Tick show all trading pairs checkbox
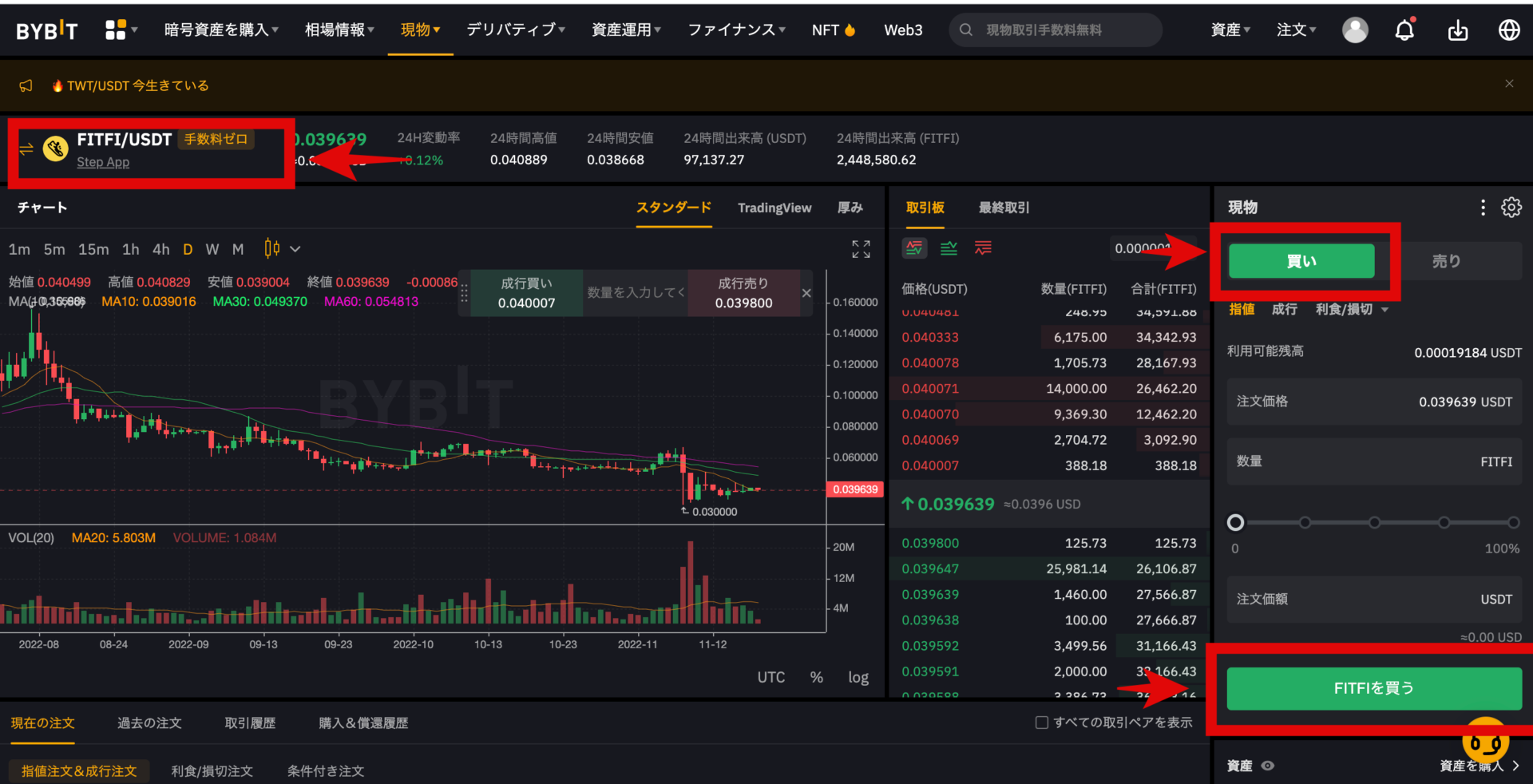 tap(1042, 723)
